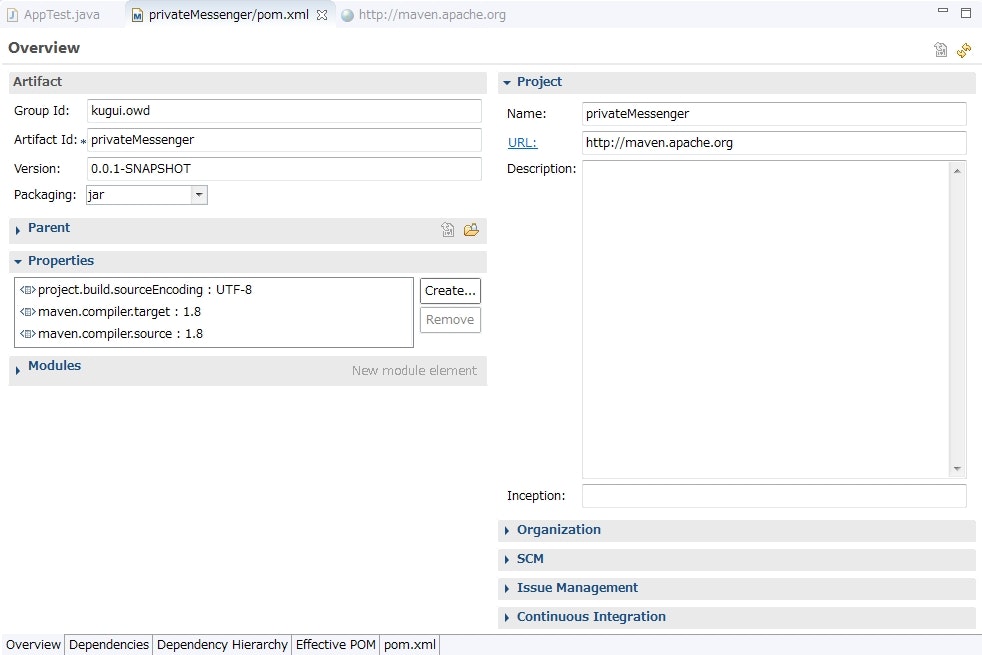Click the Inception input field
982x655 pixels.
pos(774,496)
